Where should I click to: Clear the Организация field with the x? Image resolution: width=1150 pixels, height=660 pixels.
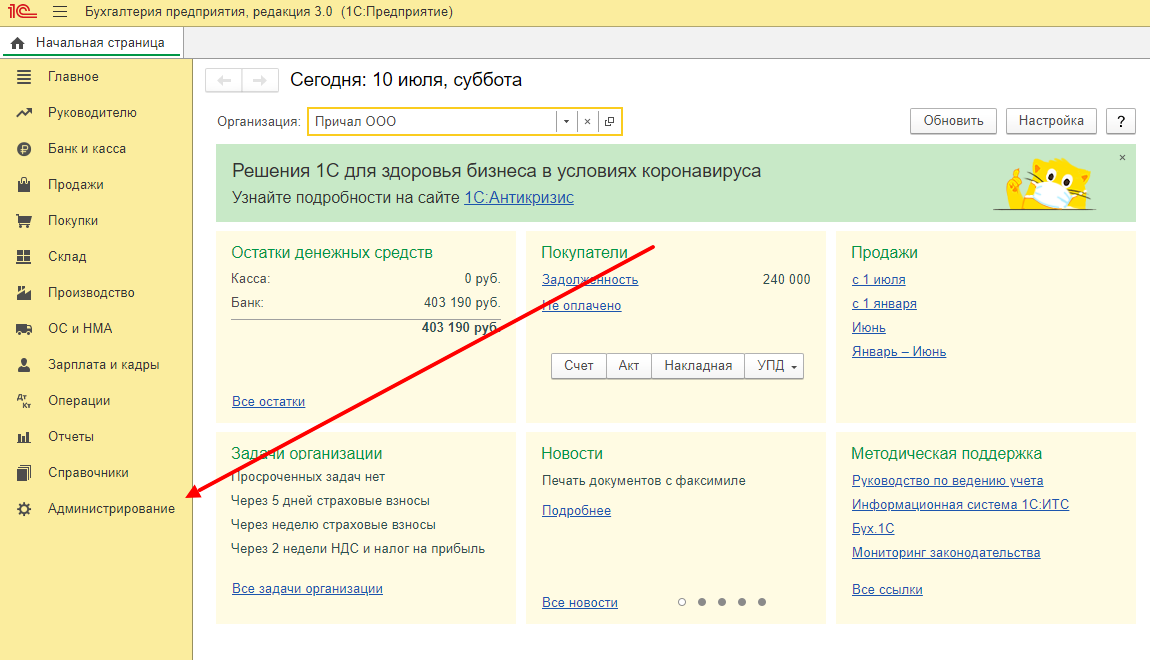pos(587,122)
